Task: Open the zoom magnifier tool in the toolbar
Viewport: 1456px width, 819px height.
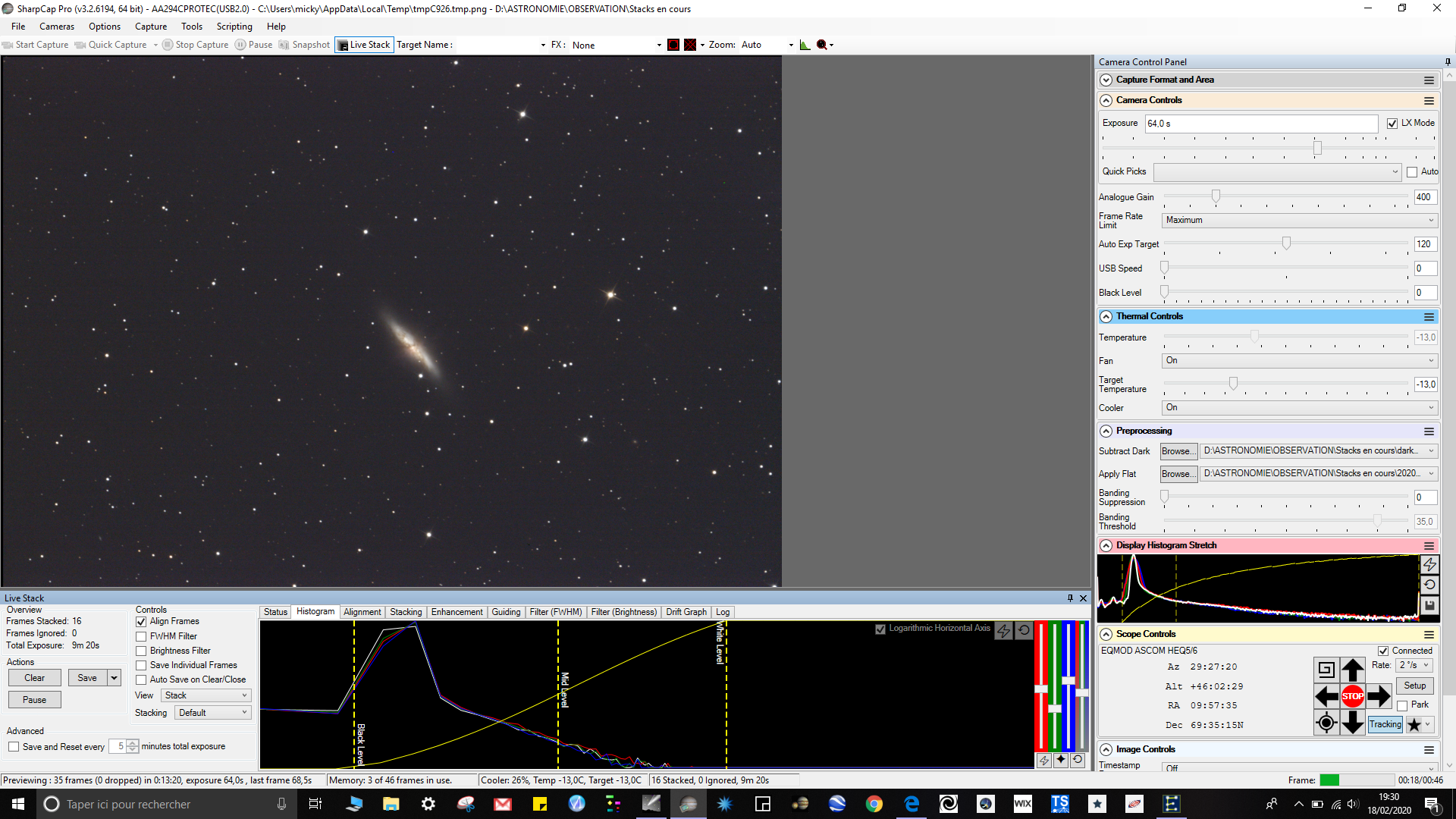Action: click(x=822, y=45)
